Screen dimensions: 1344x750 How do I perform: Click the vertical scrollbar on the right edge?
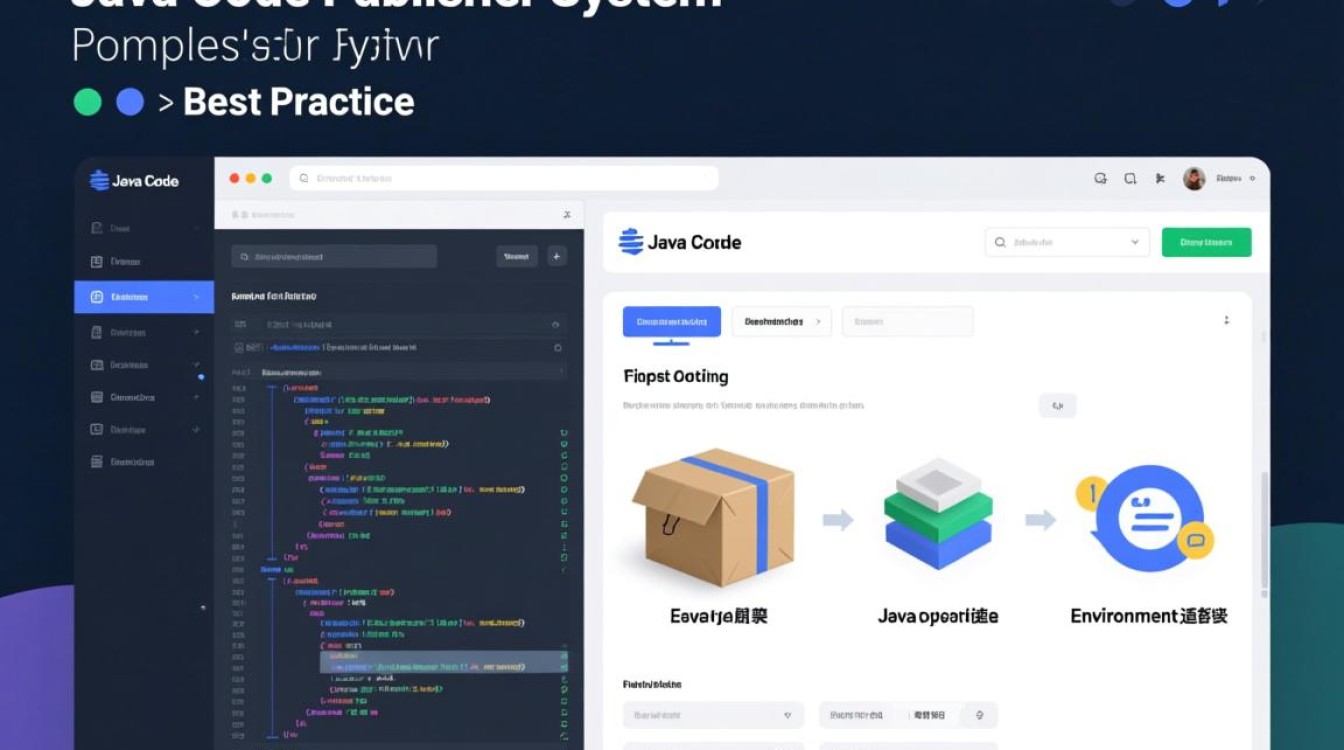point(1263,530)
